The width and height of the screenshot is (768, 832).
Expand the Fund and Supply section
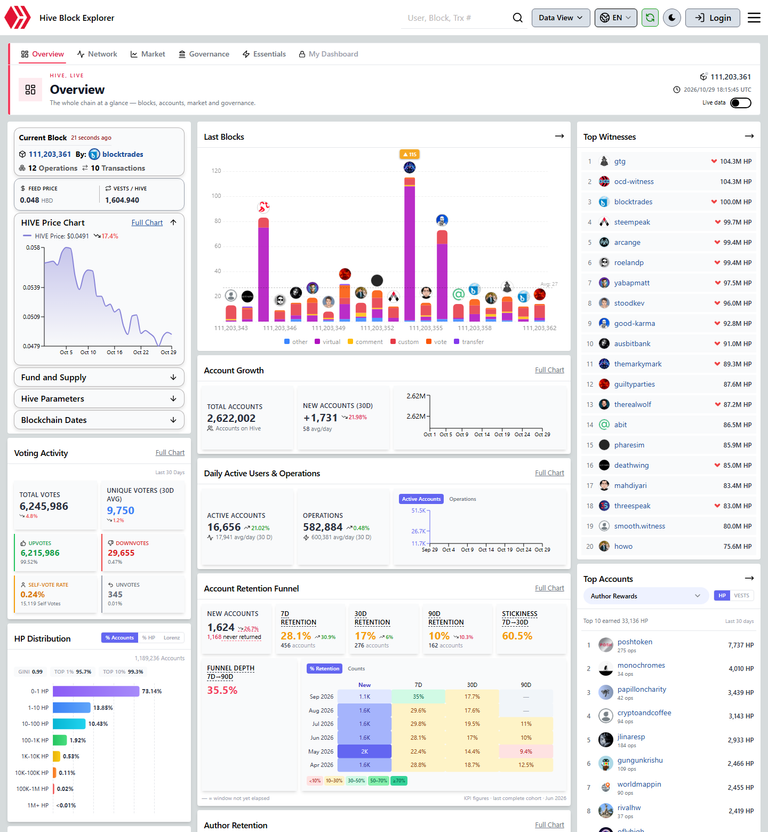click(99, 377)
